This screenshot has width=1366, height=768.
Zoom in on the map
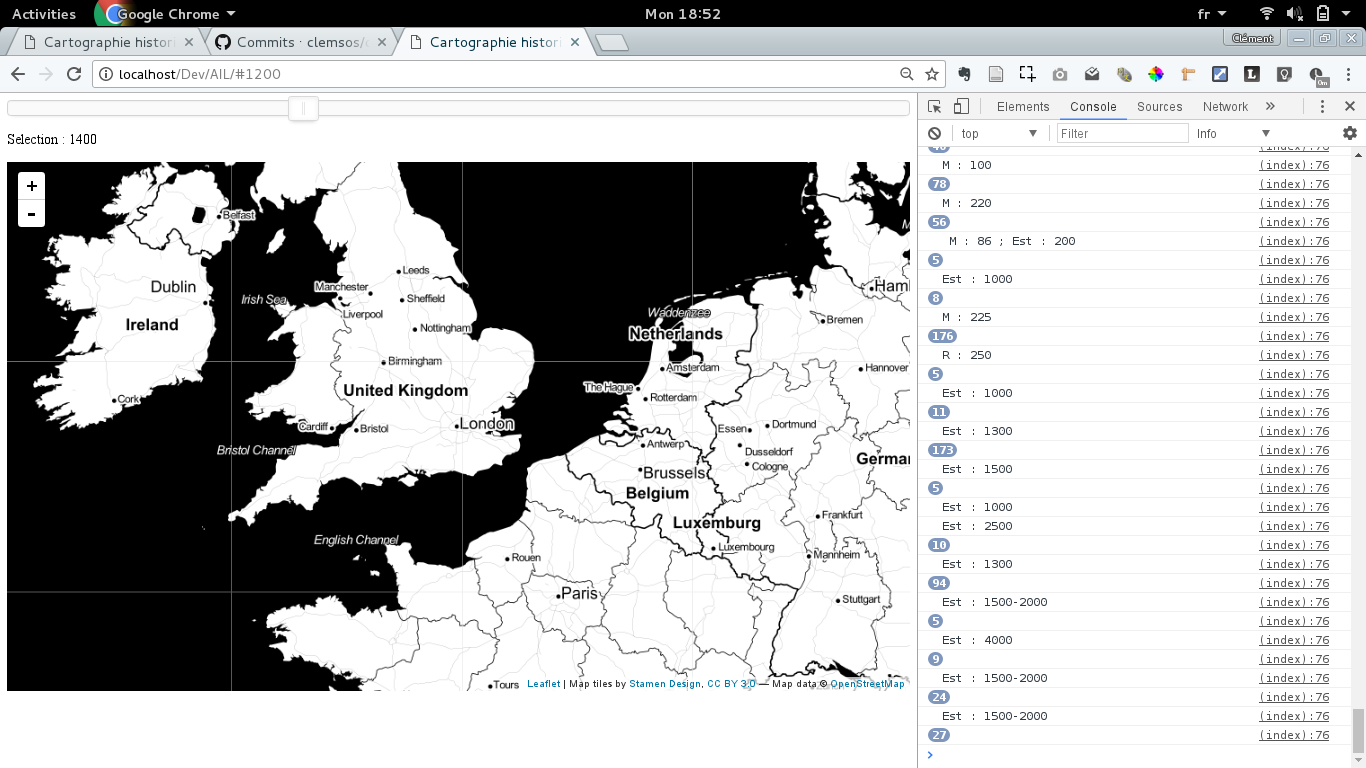[32, 186]
